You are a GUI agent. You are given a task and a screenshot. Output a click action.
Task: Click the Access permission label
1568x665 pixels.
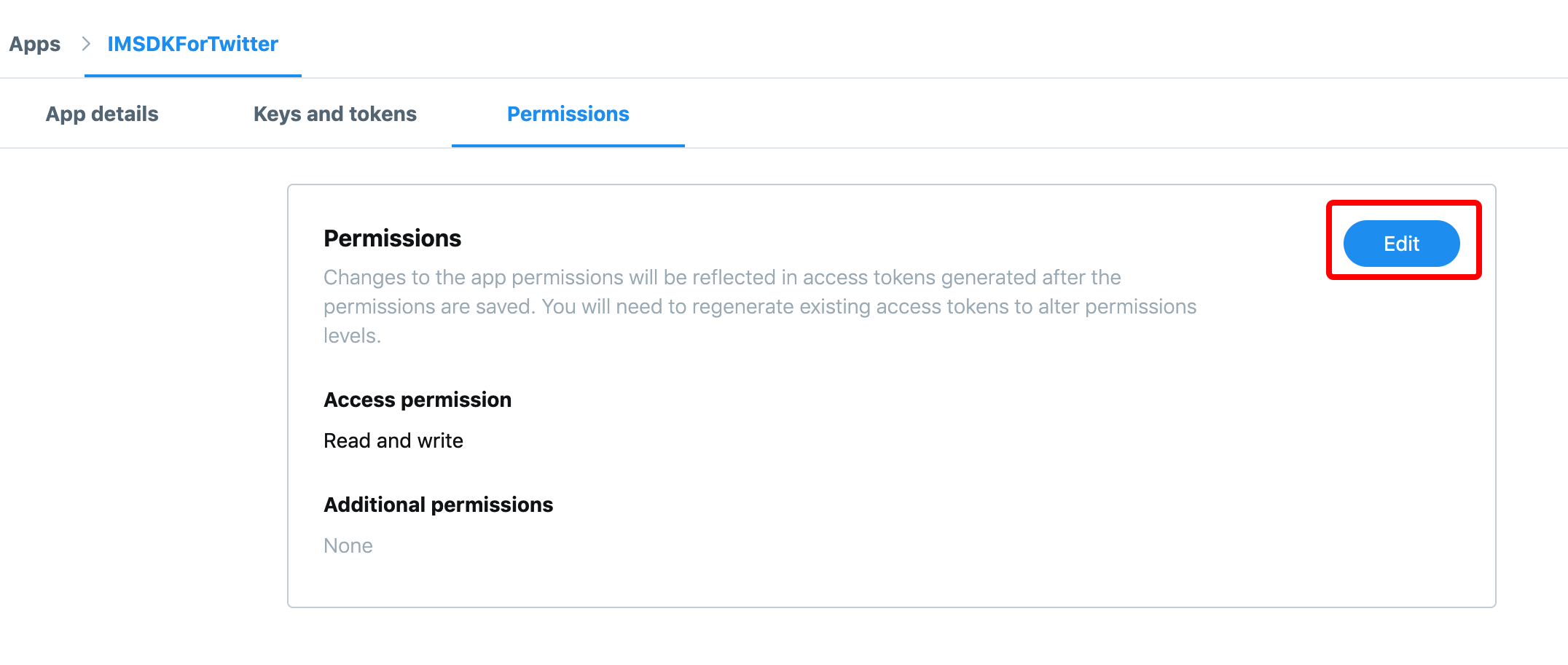tap(417, 399)
